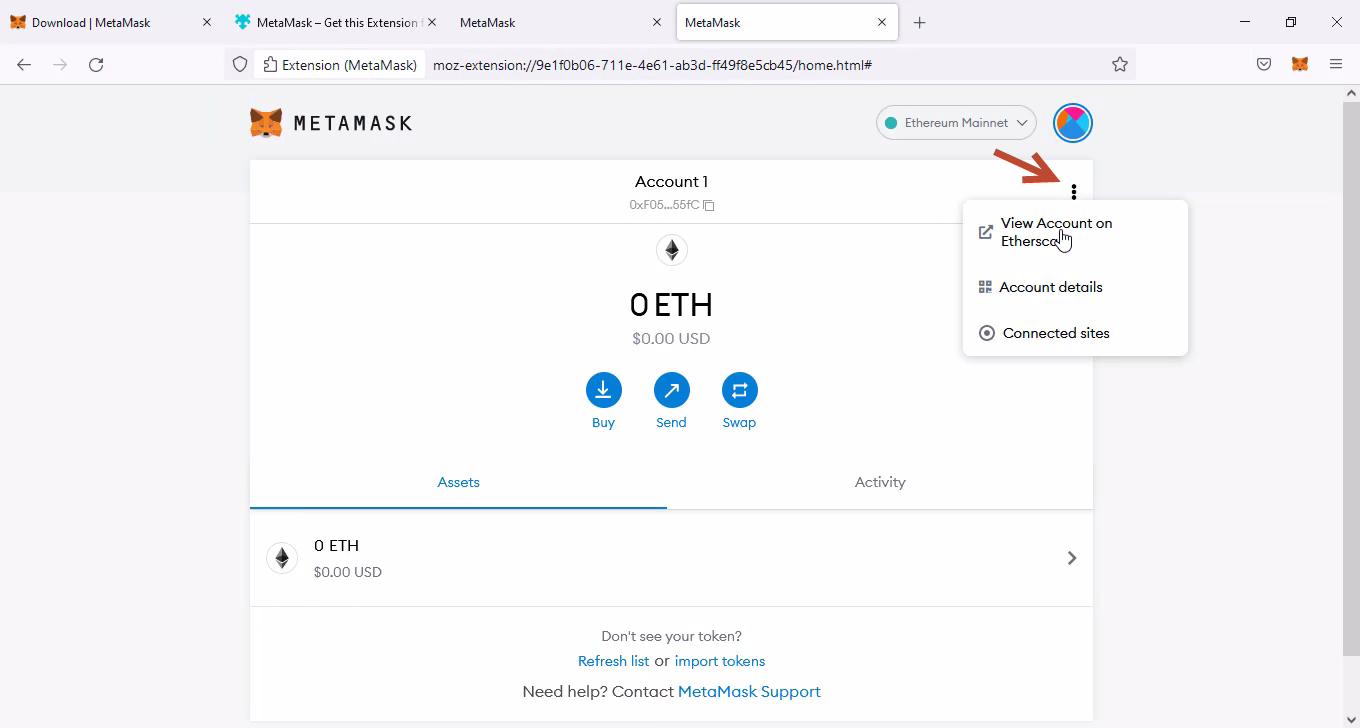
Task: Open the MetaMask extension toolbar icon
Action: click(x=1299, y=64)
